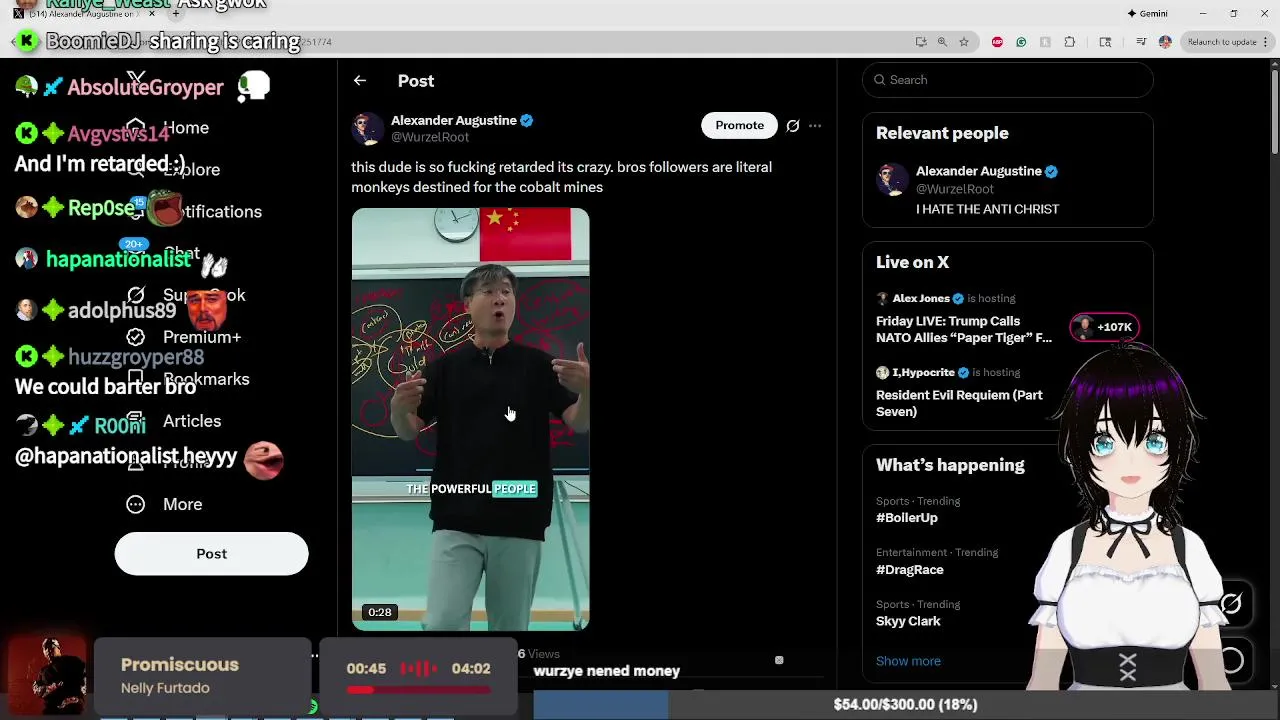Open the Grammarly extension icon
1280x720 pixels.
coord(1021,42)
